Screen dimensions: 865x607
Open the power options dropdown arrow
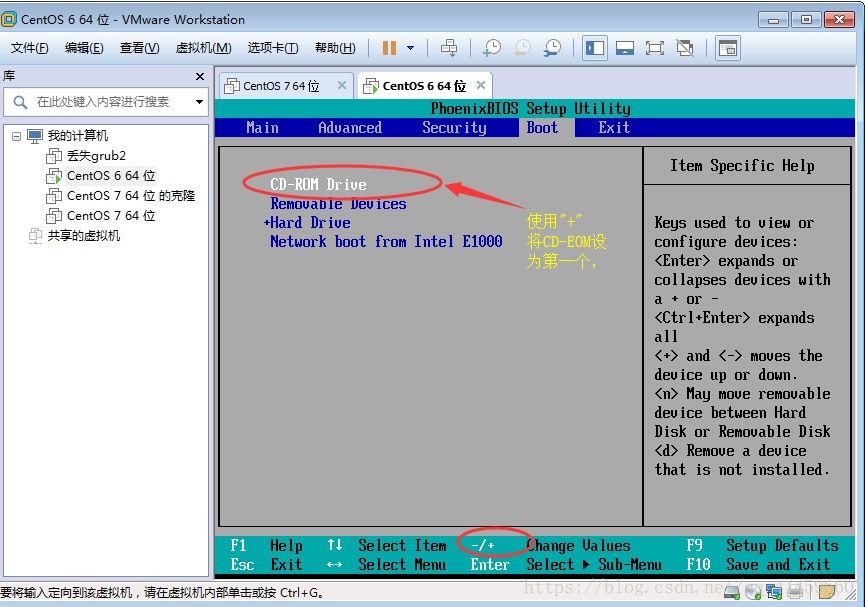click(410, 48)
